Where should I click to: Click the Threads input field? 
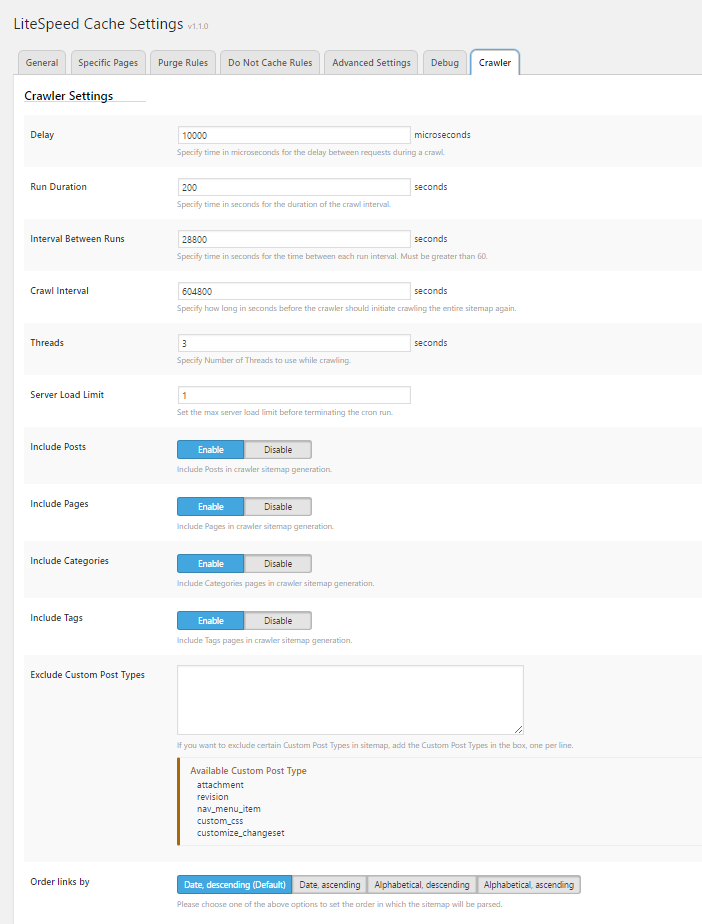pyautogui.click(x=294, y=342)
